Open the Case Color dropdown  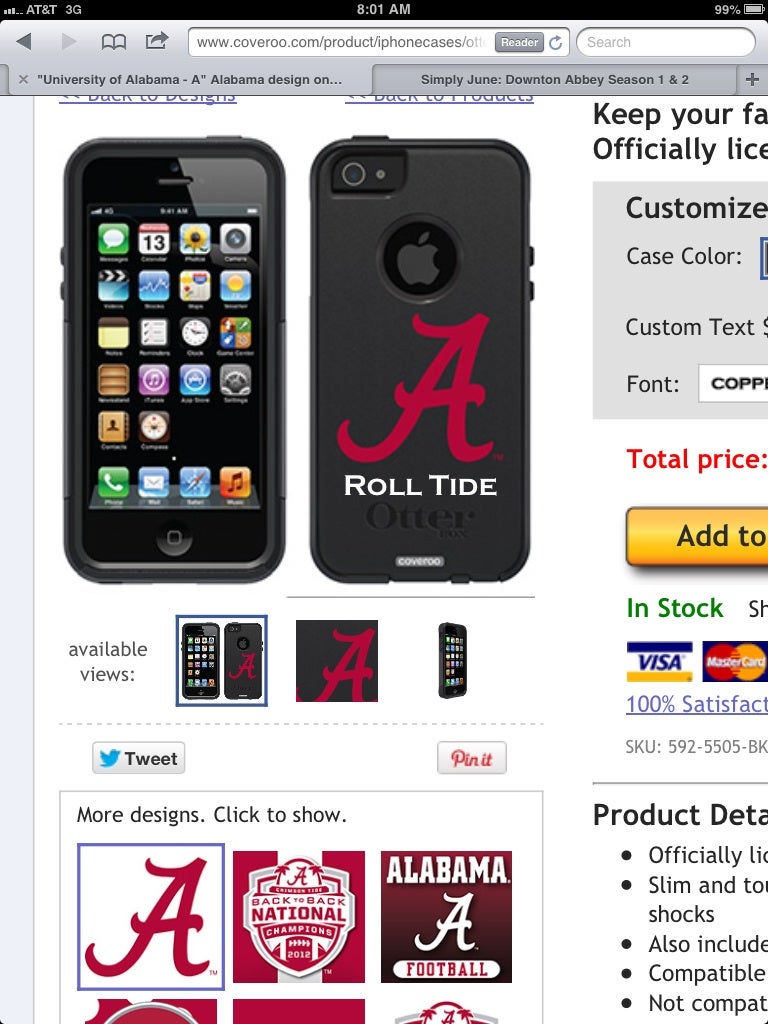pos(763,256)
